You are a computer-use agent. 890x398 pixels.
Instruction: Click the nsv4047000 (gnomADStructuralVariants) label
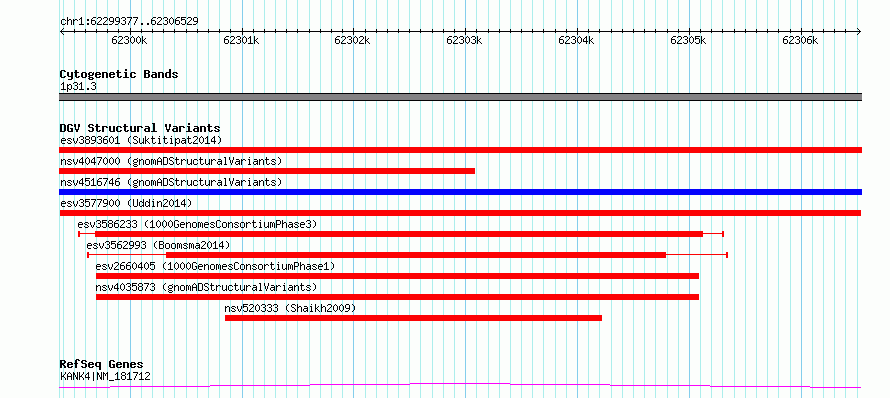(x=171, y=161)
